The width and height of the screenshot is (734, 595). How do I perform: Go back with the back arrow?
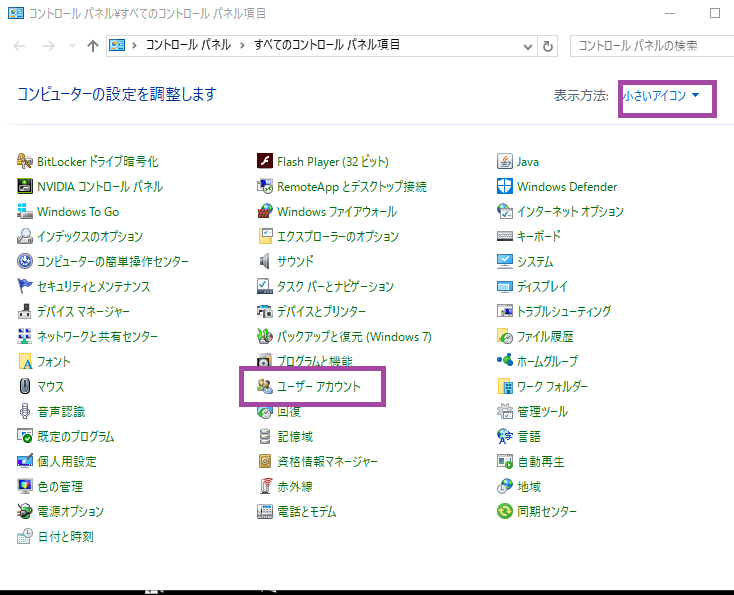coord(19,46)
